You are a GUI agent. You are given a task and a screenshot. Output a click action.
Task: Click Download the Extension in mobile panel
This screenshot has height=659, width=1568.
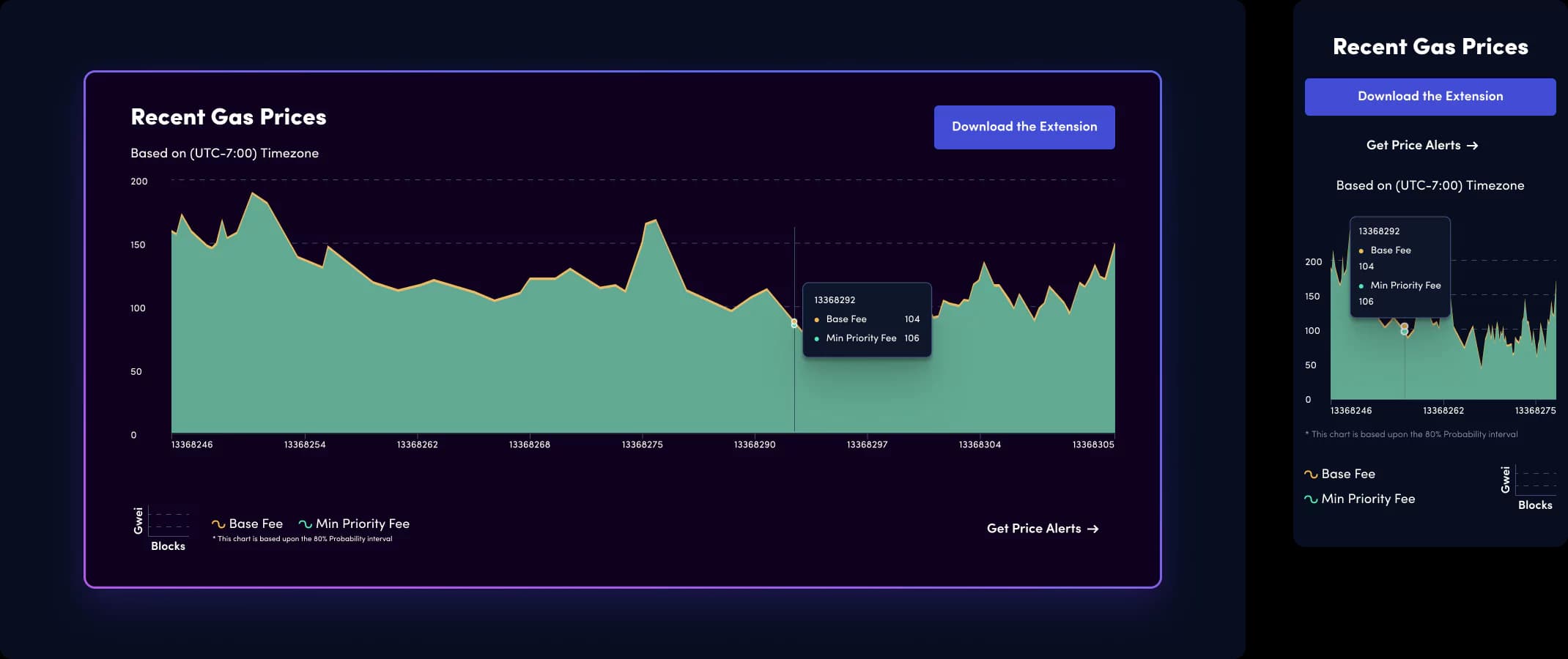(1430, 97)
